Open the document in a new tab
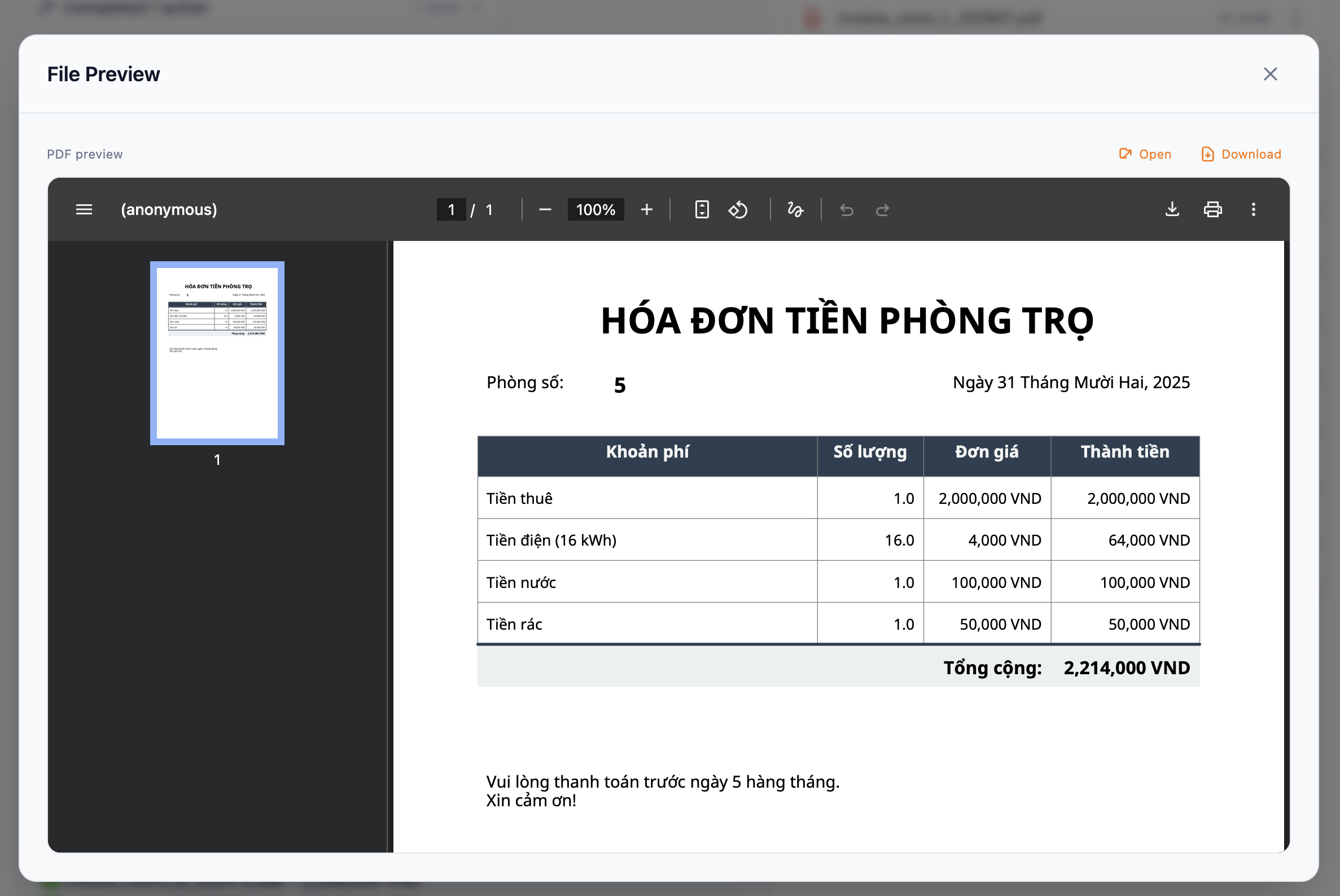This screenshot has width=1340, height=896. tap(1145, 153)
